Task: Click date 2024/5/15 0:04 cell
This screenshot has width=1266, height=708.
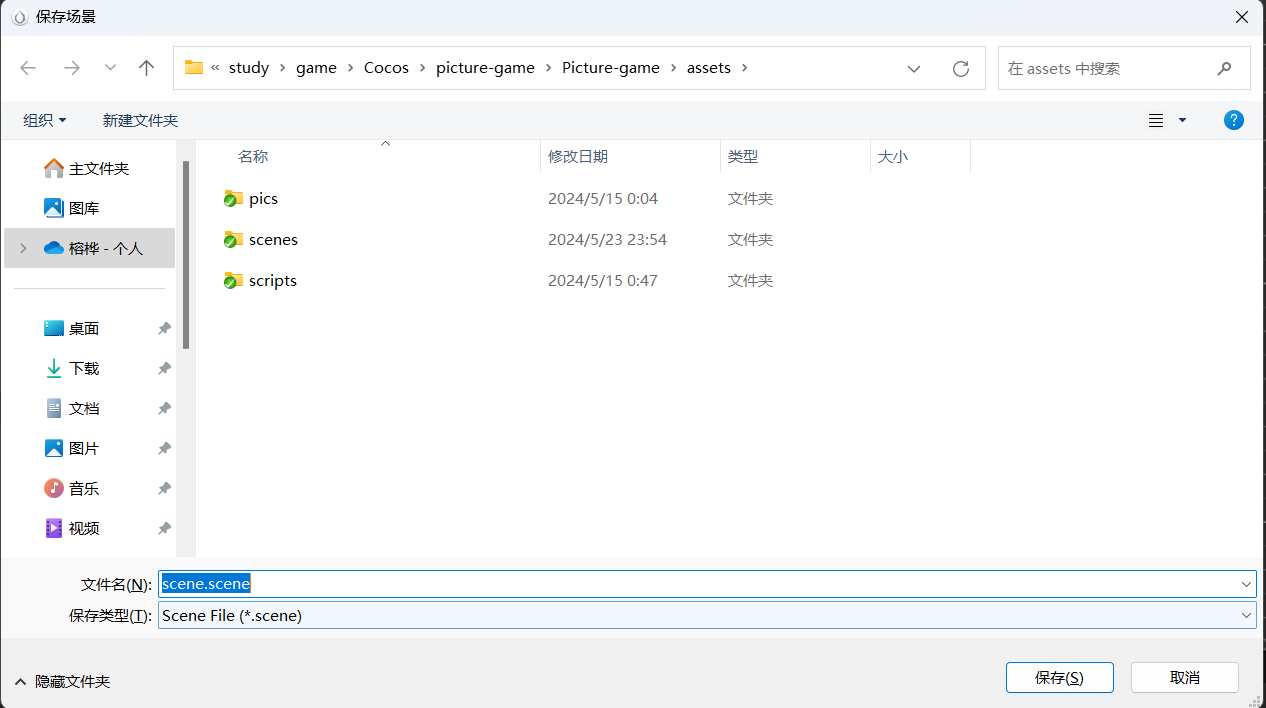Action: 603,198
